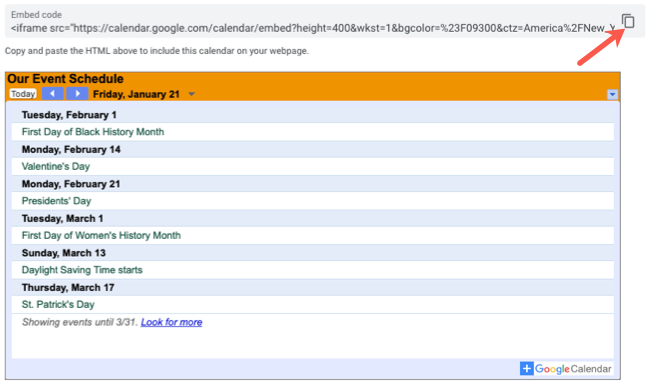
Task: Select the Monday, February 14 date header
Action: [71, 149]
